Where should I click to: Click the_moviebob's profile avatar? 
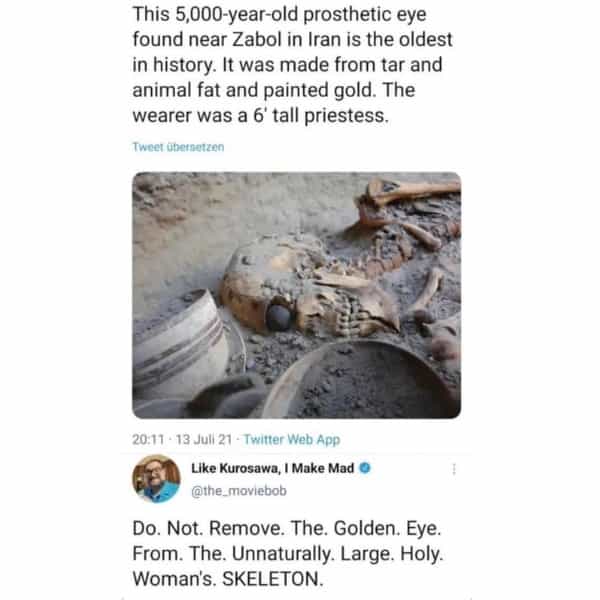pos(156,478)
